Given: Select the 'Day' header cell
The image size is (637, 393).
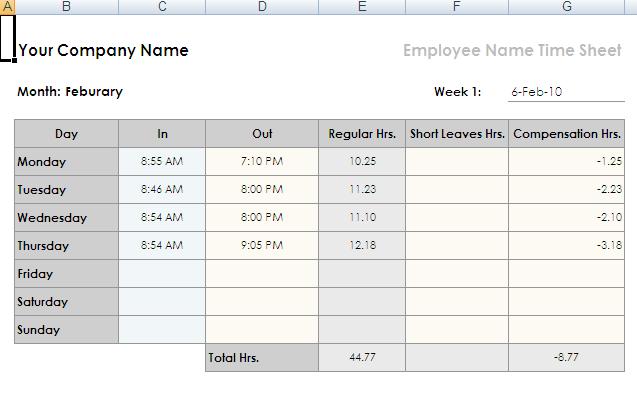Looking at the screenshot, I should click(x=67, y=134).
